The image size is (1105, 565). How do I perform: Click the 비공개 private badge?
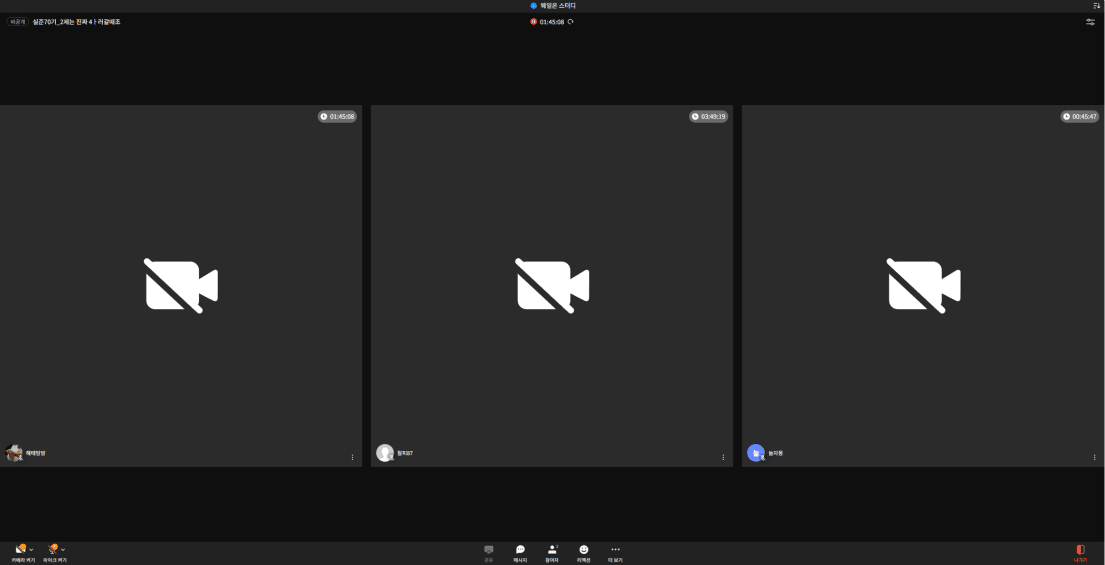click(x=18, y=22)
